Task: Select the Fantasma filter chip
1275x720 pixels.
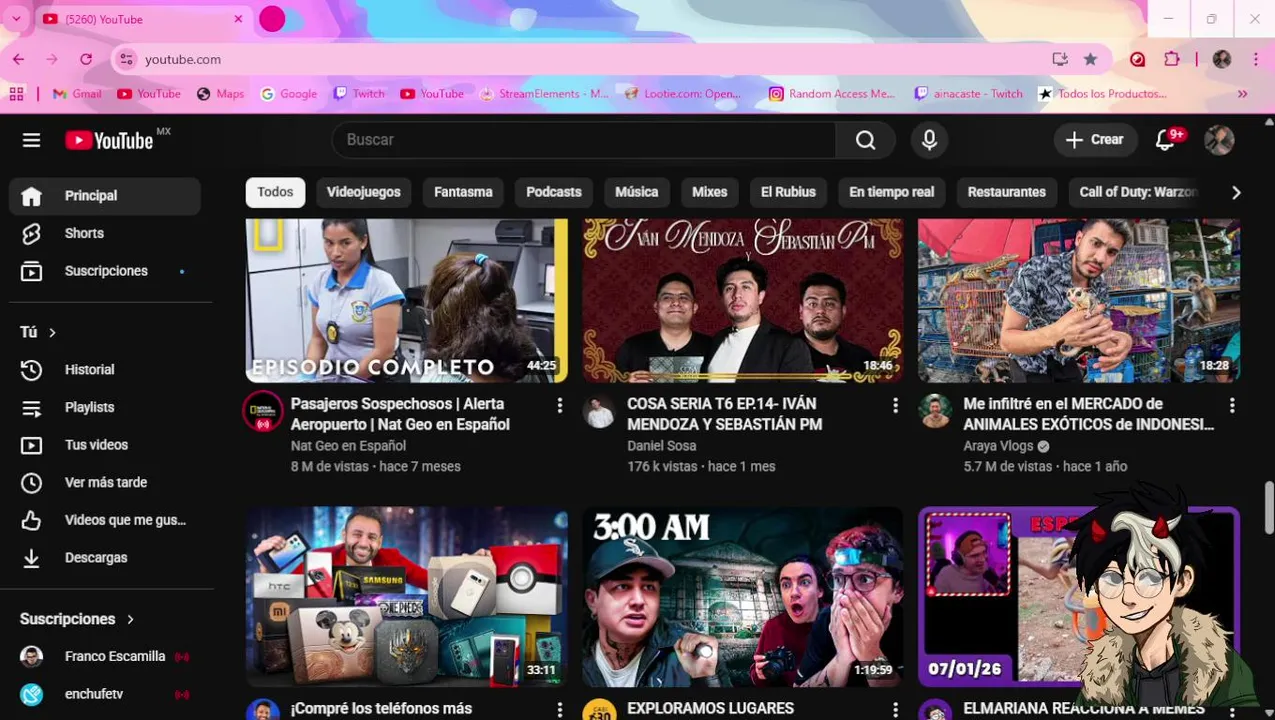Action: point(463,192)
